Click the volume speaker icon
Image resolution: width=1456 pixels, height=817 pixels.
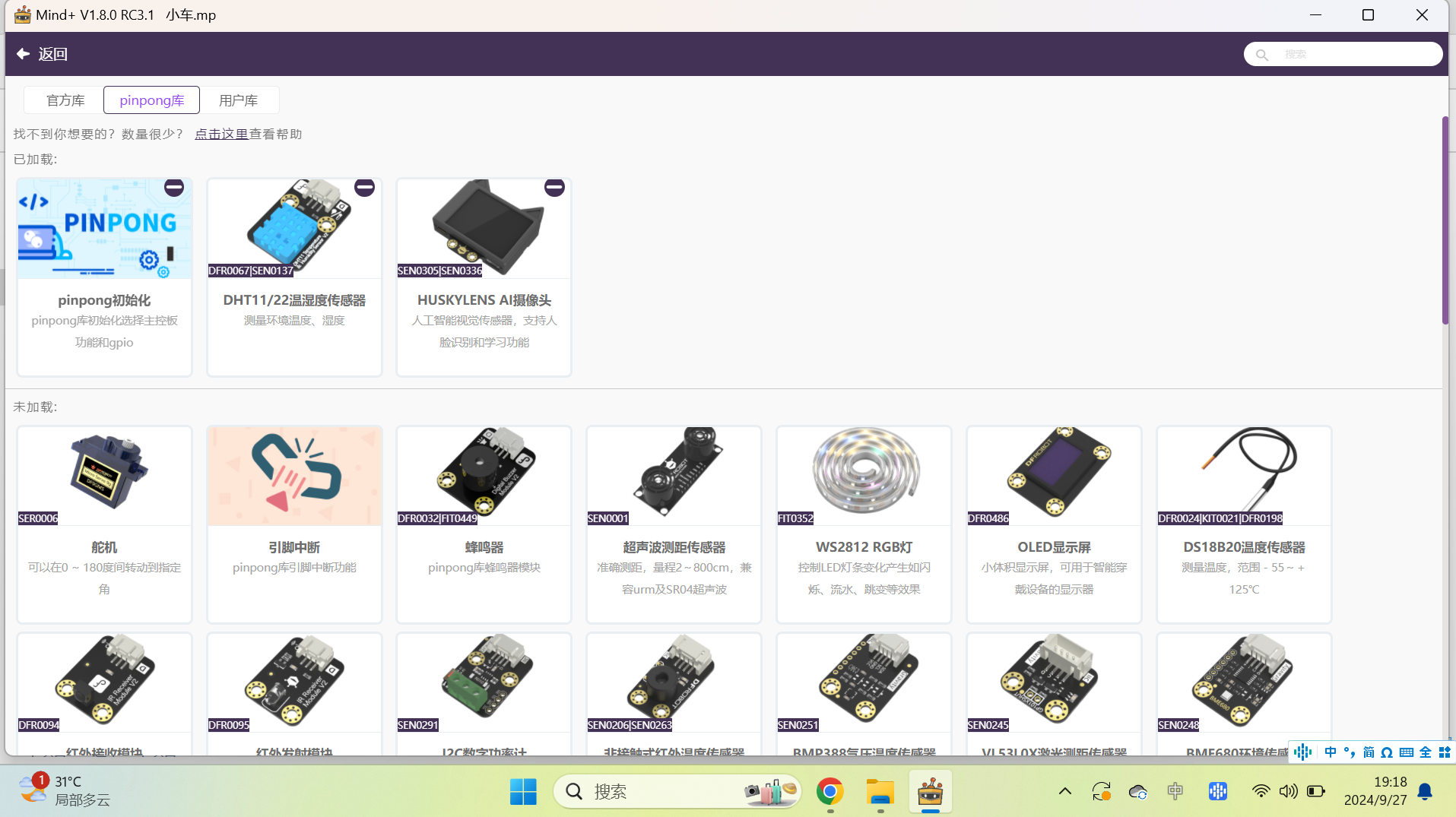pyautogui.click(x=1288, y=791)
